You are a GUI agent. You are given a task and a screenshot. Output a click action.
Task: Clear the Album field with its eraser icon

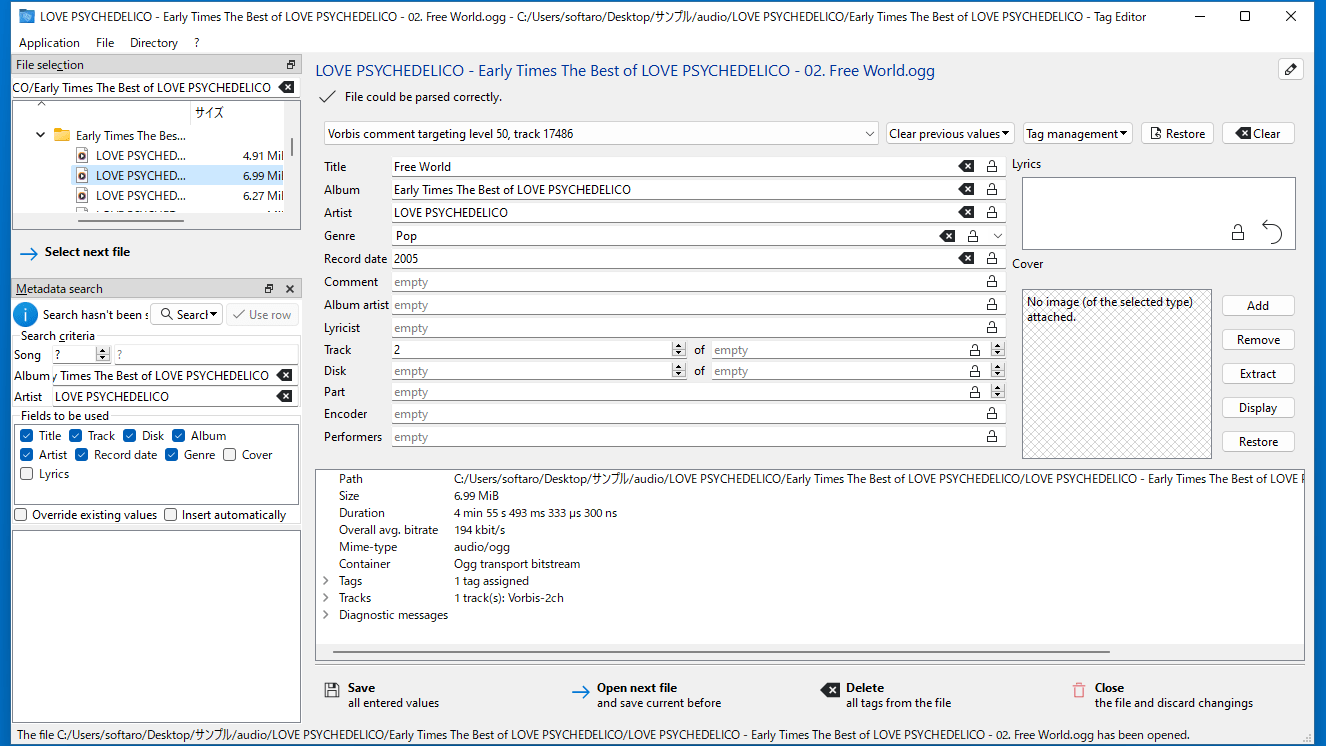[966, 189]
